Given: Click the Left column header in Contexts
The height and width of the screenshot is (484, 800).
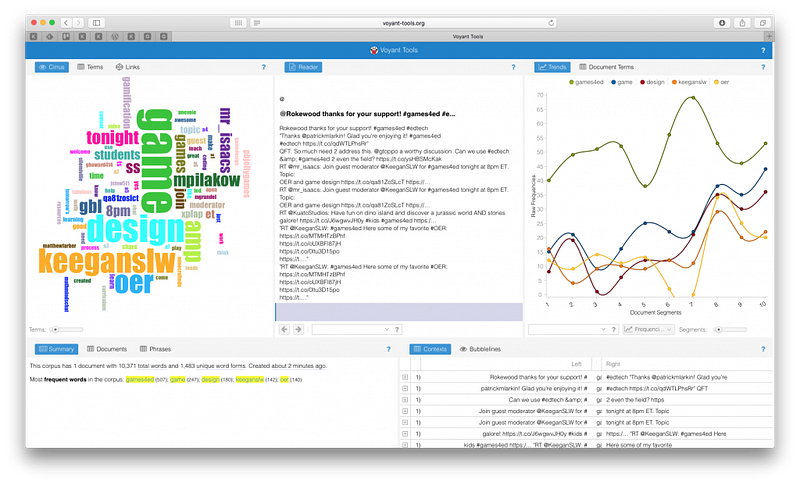Looking at the screenshot, I should tap(576, 364).
